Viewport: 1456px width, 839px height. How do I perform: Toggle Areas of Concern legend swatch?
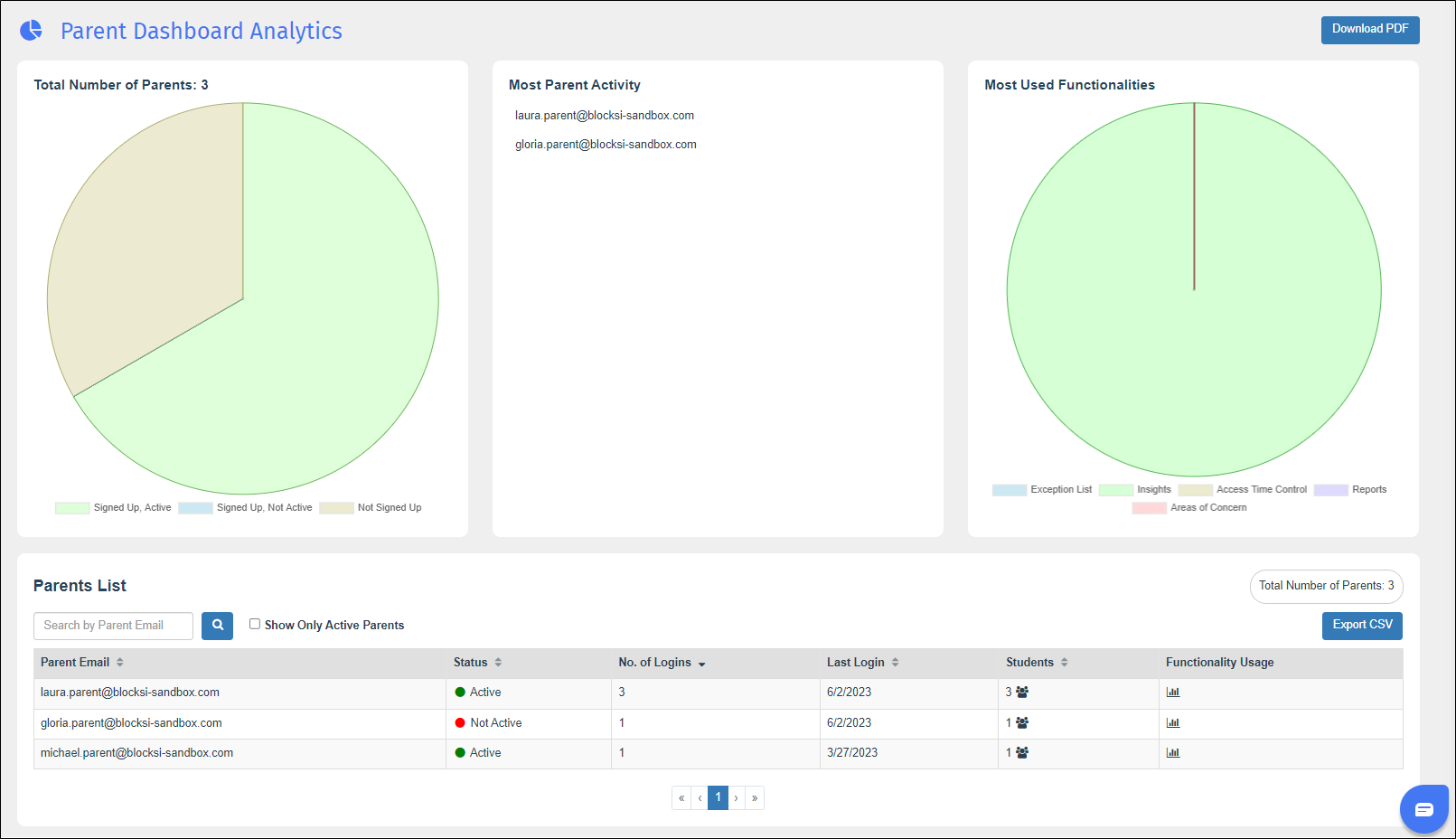1150,508
